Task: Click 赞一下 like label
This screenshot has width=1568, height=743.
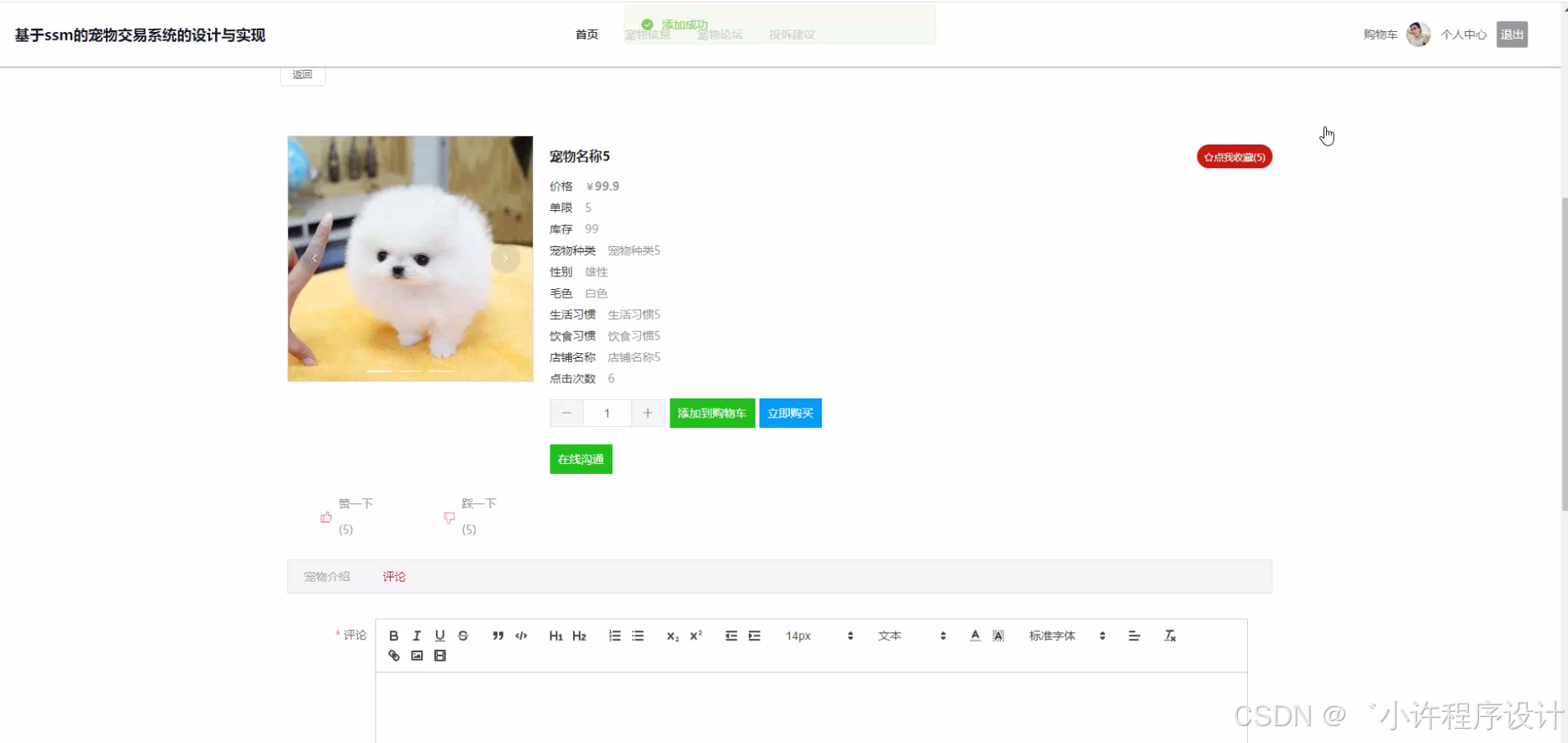Action: (355, 503)
